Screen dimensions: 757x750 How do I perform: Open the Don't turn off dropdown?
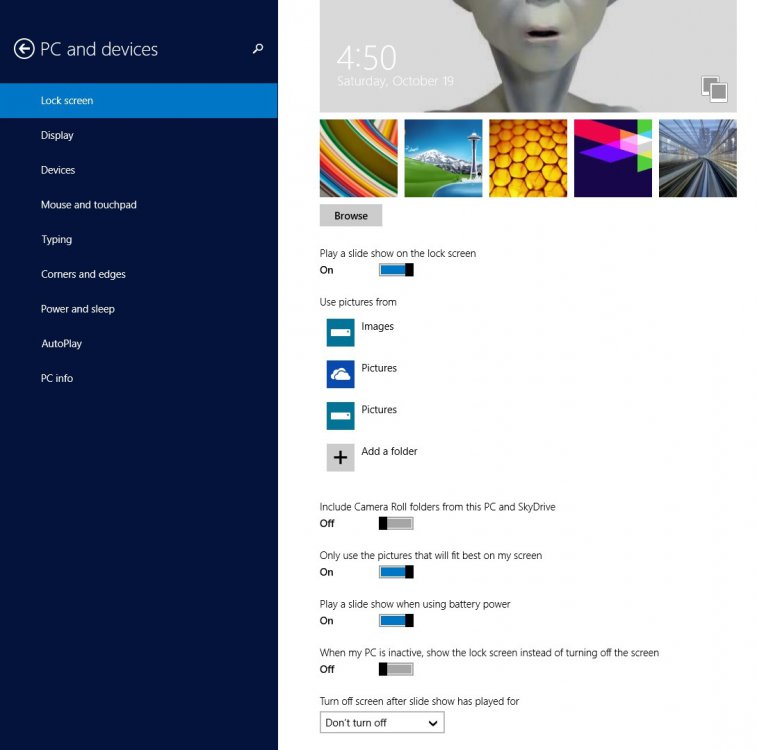(382, 723)
